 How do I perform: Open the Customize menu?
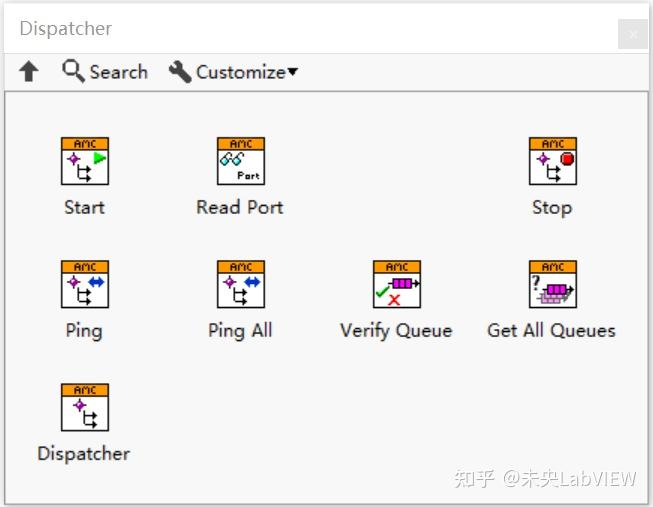(233, 72)
